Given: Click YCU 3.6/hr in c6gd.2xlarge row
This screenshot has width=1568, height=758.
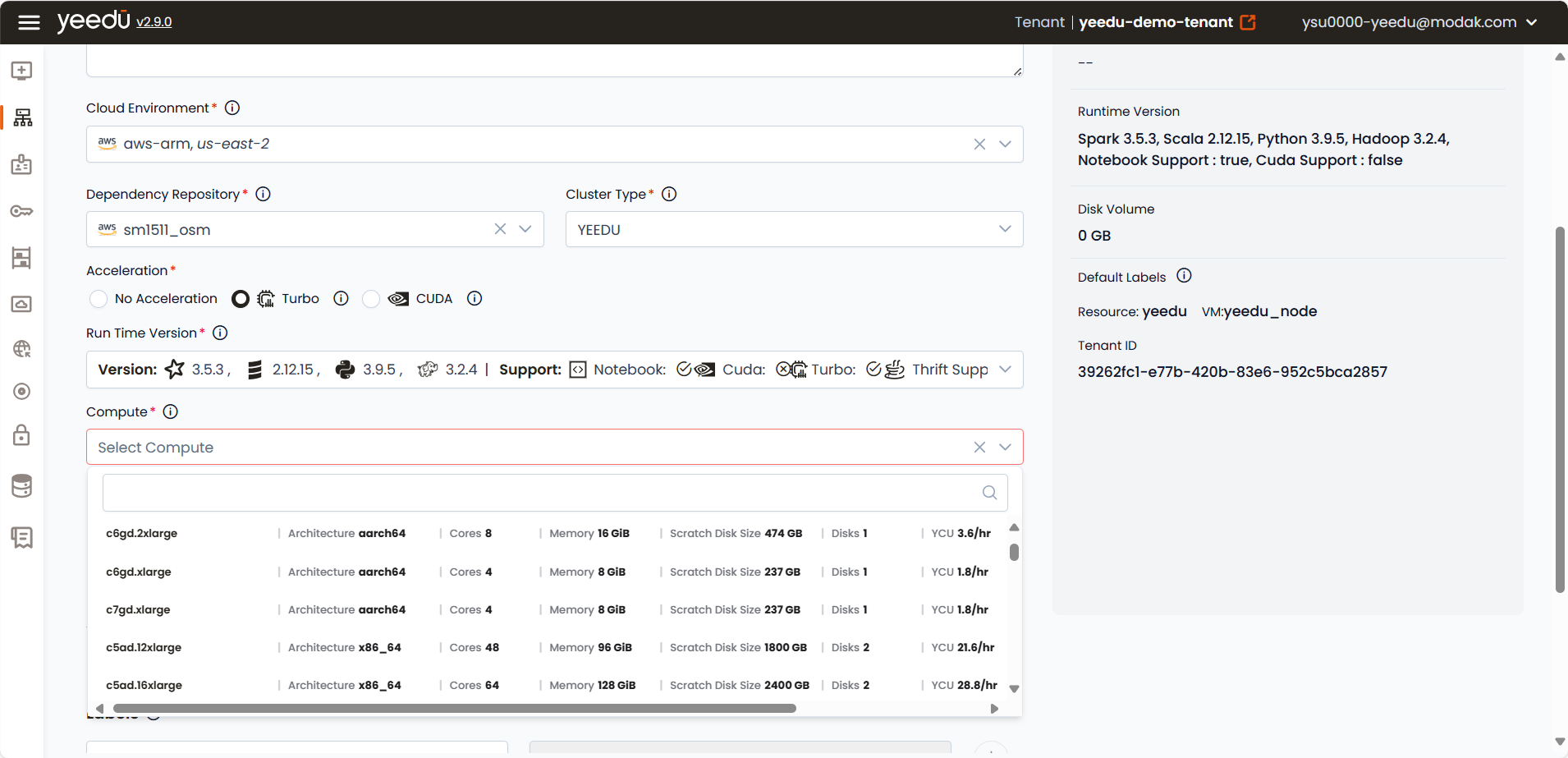Looking at the screenshot, I should 961,534.
